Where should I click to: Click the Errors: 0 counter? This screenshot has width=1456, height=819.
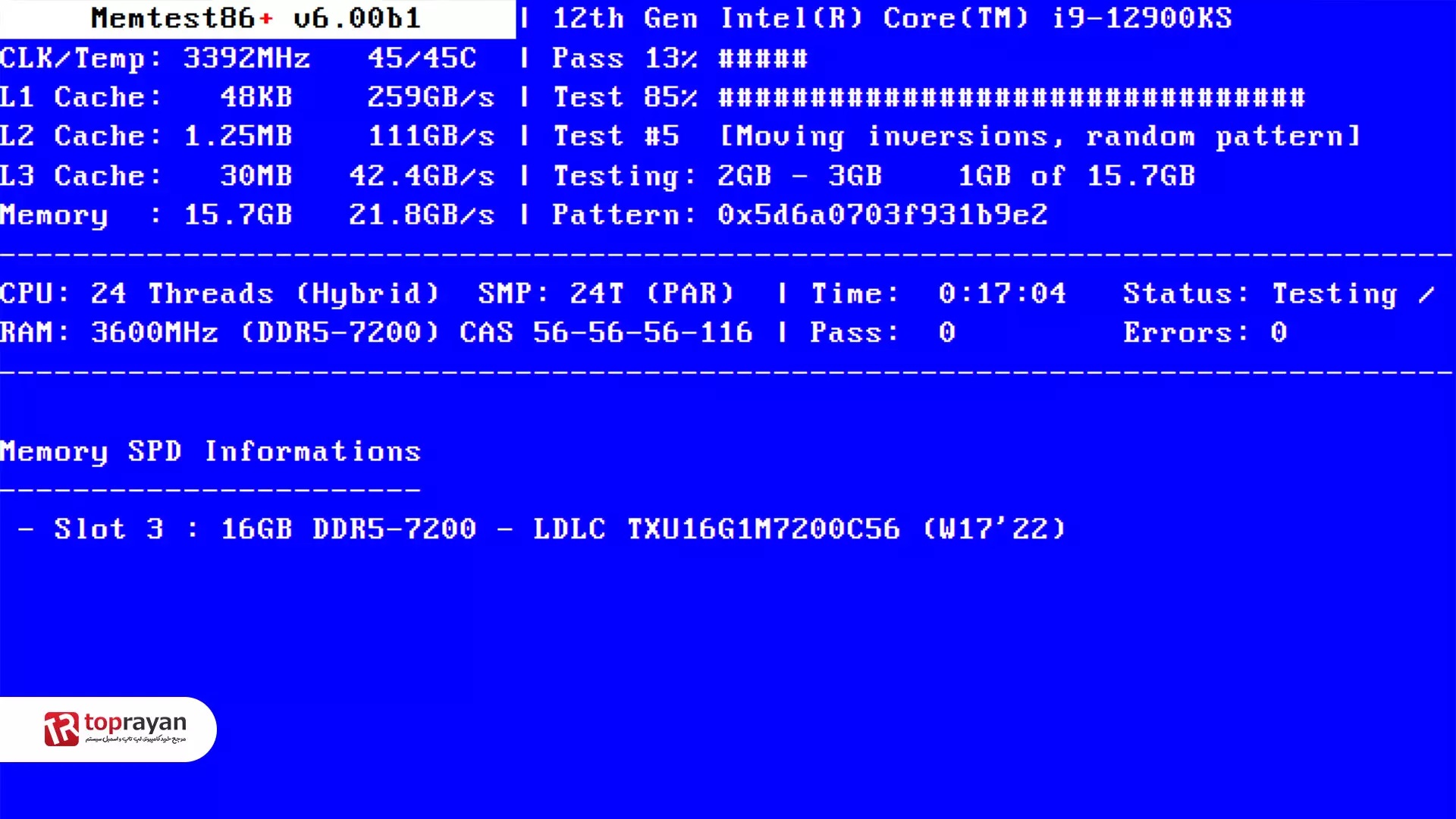(x=1205, y=333)
